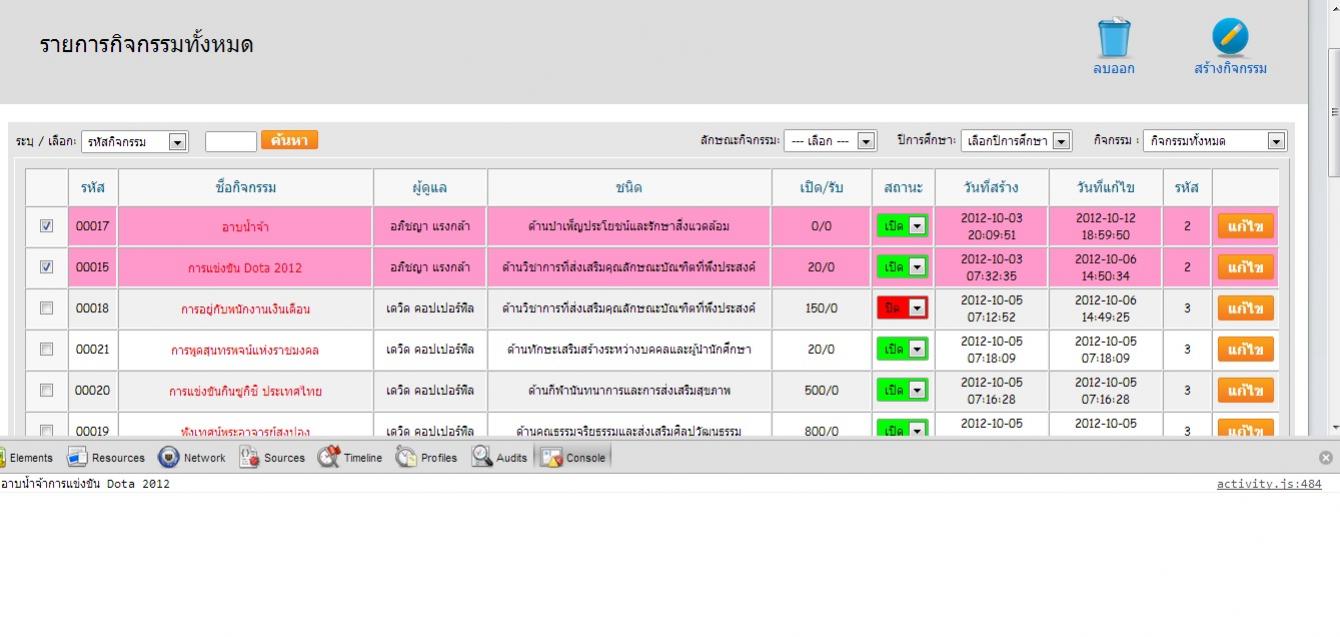This screenshot has width=1340, height=637.
Task: Check the checkbox for activity 00019
Action: pyautogui.click(x=46, y=430)
